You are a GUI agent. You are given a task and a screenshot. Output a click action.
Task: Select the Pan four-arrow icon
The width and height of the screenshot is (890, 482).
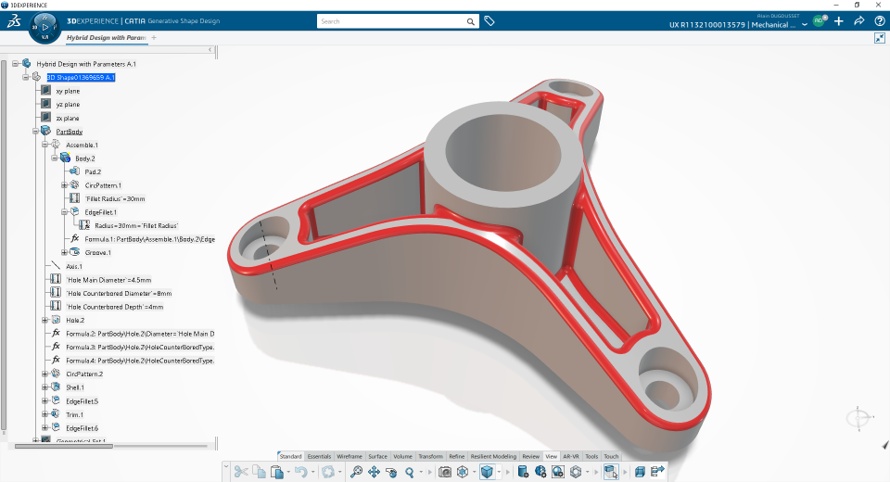(374, 471)
